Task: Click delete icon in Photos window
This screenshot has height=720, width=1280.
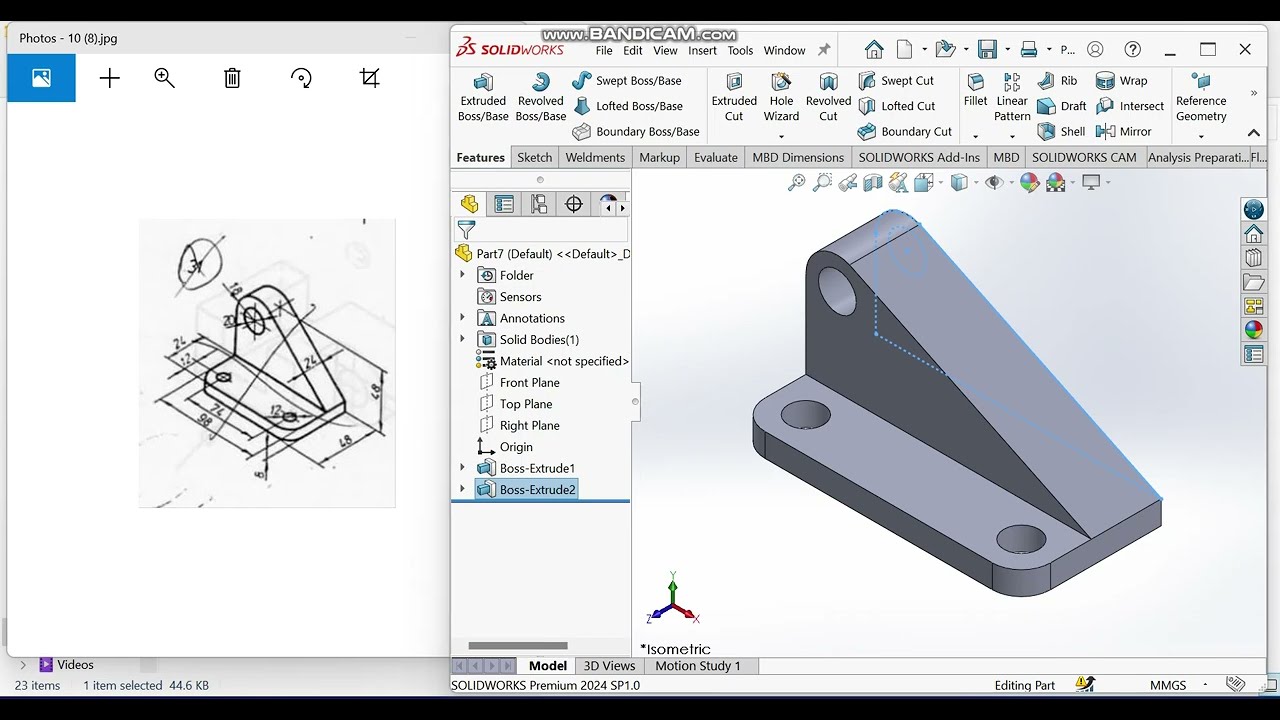Action: 232,78
